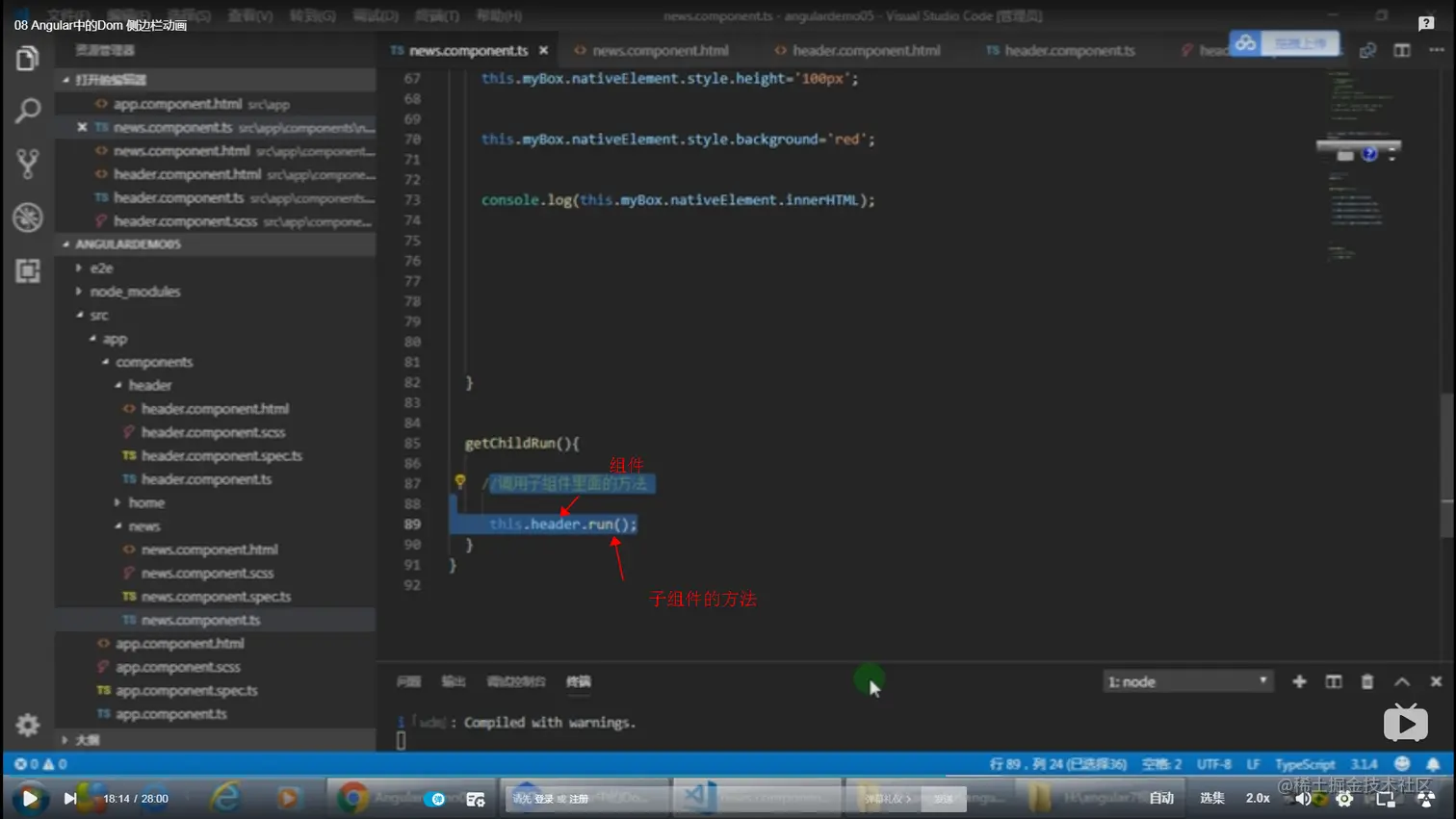The height and width of the screenshot is (819, 1456).
Task: Click Internet Explorer icon in taskbar
Action: point(226,797)
